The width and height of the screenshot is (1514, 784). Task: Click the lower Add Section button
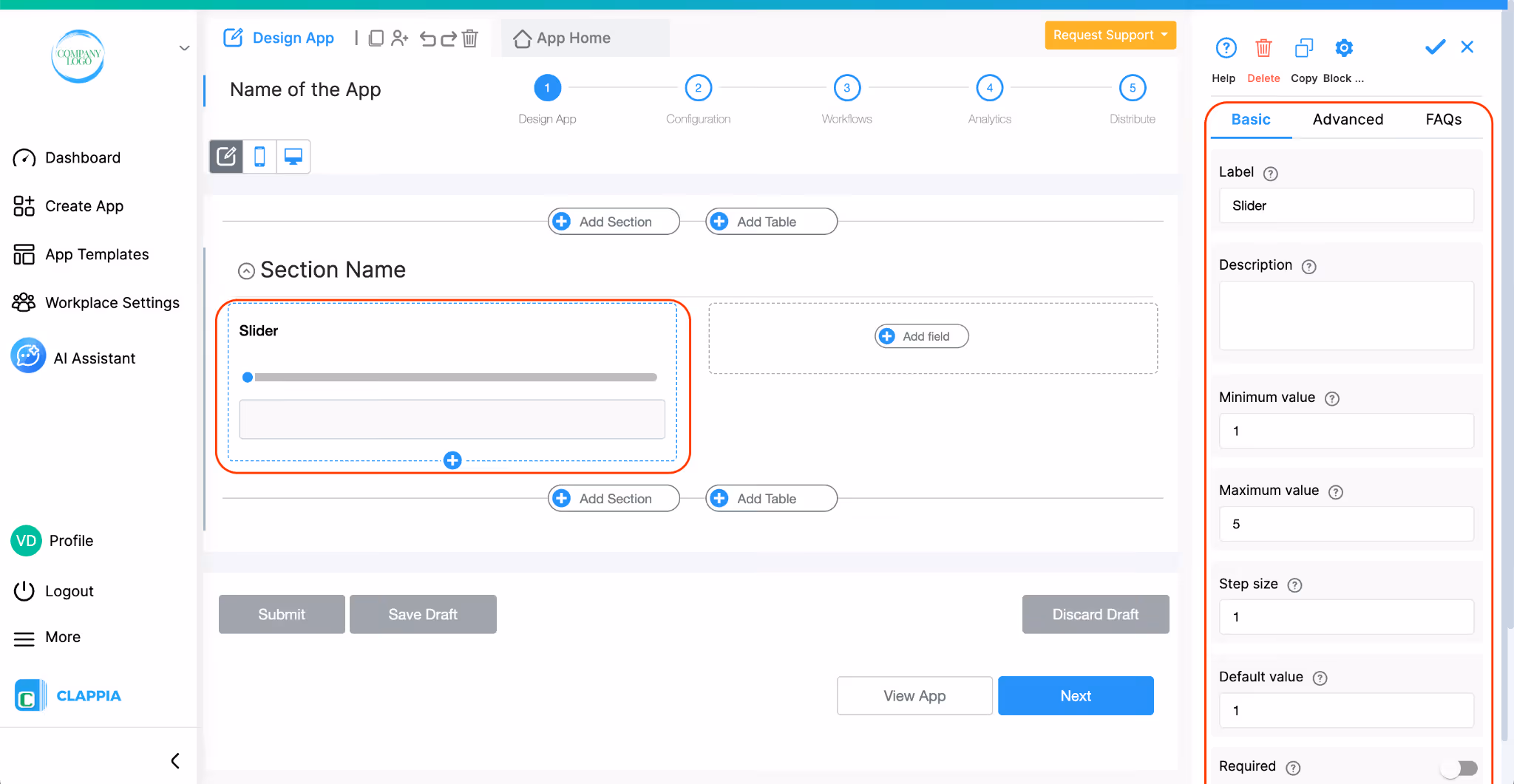[x=614, y=499]
